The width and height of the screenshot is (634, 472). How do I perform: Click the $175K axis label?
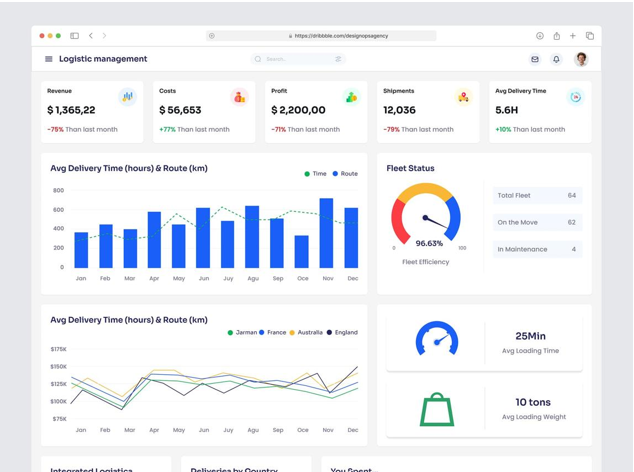59,349
